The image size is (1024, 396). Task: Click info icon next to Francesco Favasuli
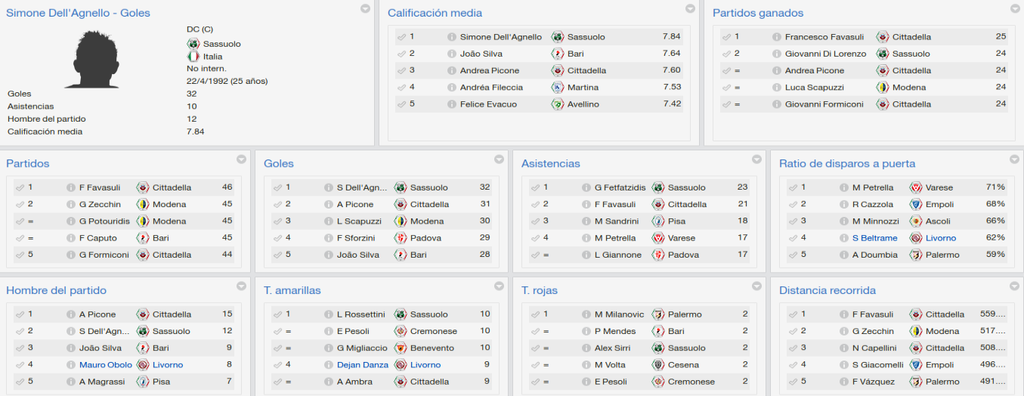coord(776,37)
